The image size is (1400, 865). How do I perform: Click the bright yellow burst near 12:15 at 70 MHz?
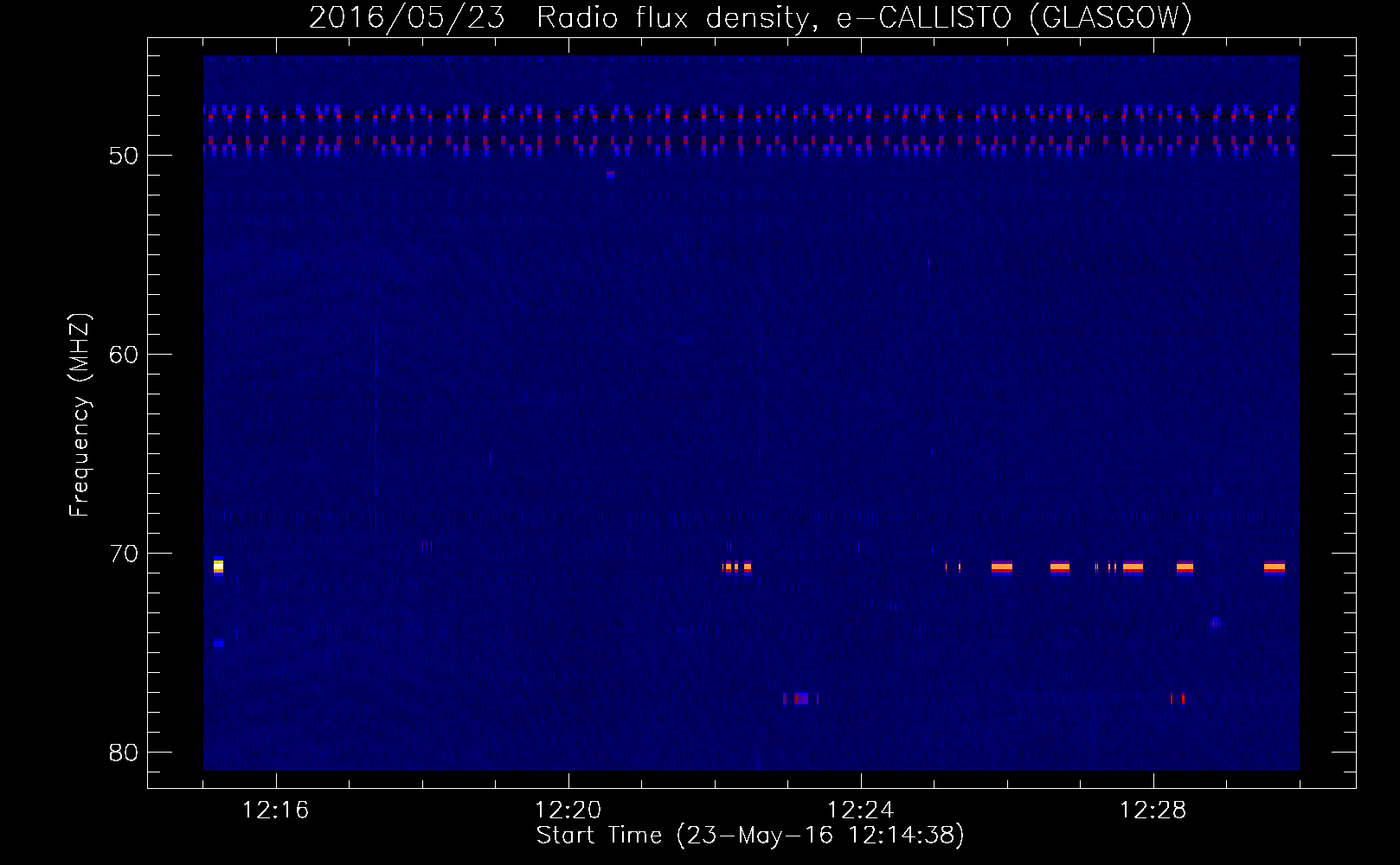point(218,567)
